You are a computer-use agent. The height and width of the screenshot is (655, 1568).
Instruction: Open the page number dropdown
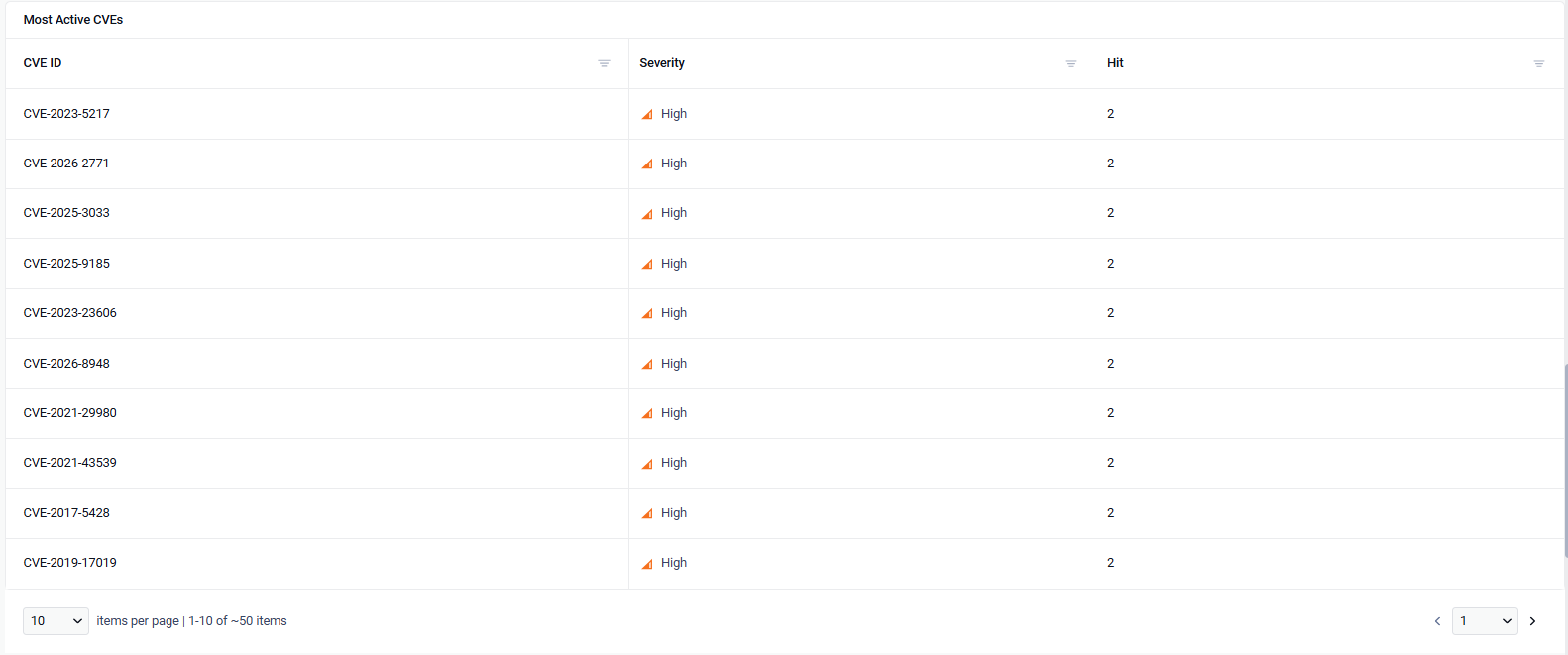point(1485,621)
